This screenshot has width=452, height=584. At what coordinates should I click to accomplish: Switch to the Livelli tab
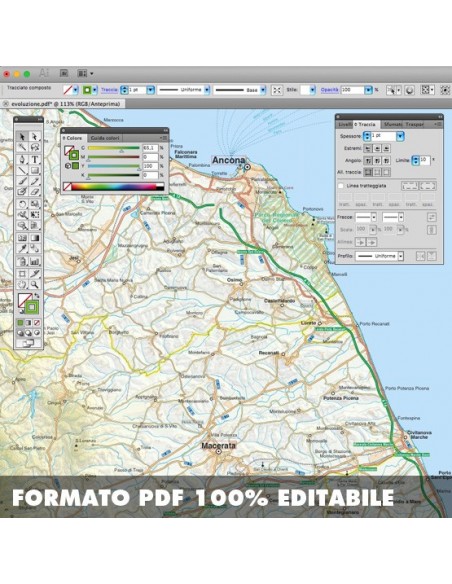pyautogui.click(x=344, y=124)
